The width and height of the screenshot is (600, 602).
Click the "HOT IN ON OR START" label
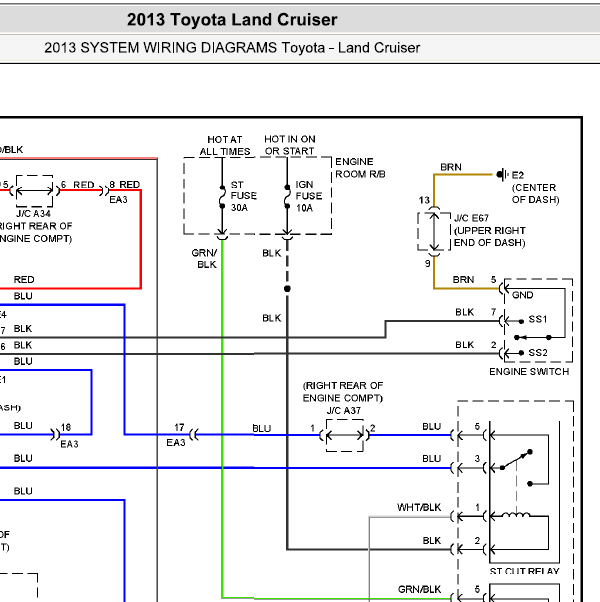click(x=290, y=145)
